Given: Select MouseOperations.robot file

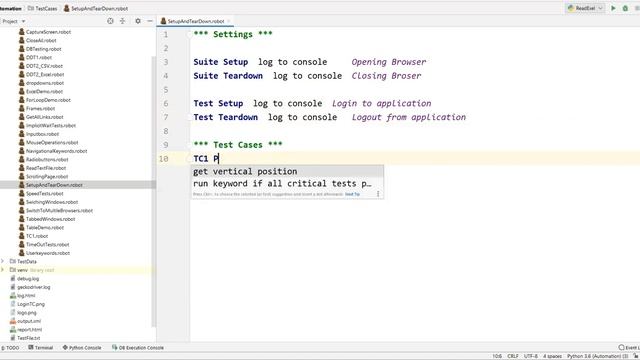Looking at the screenshot, I should (x=49, y=142).
